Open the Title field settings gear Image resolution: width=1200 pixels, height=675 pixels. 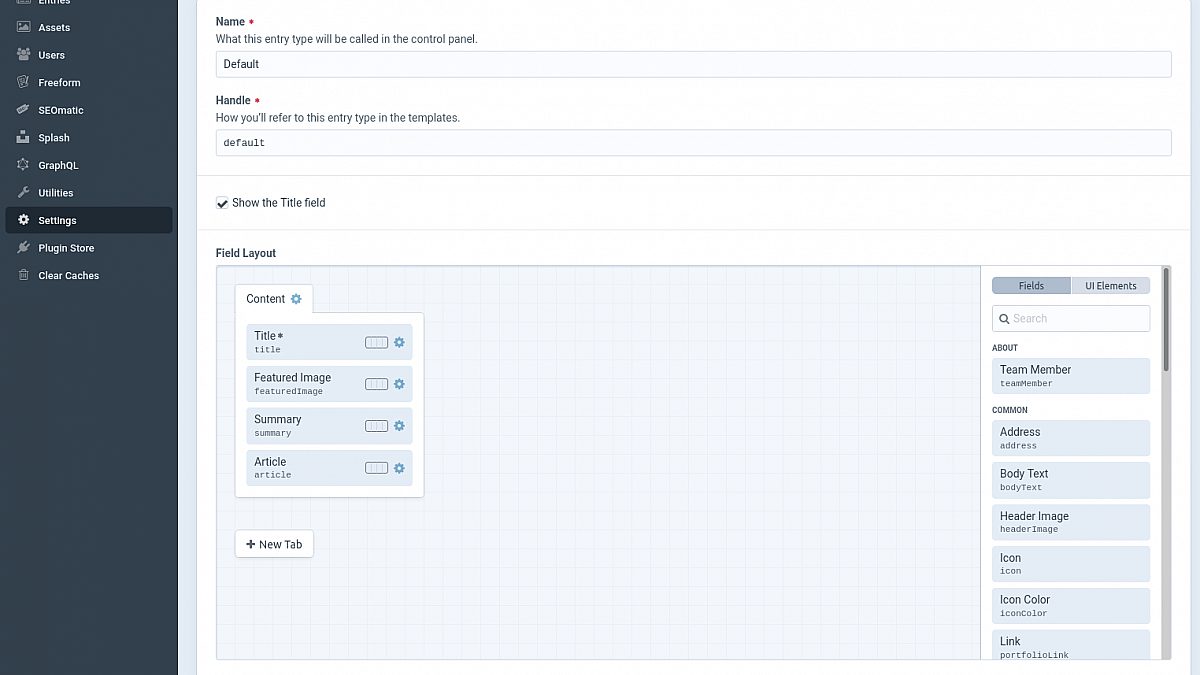[399, 342]
